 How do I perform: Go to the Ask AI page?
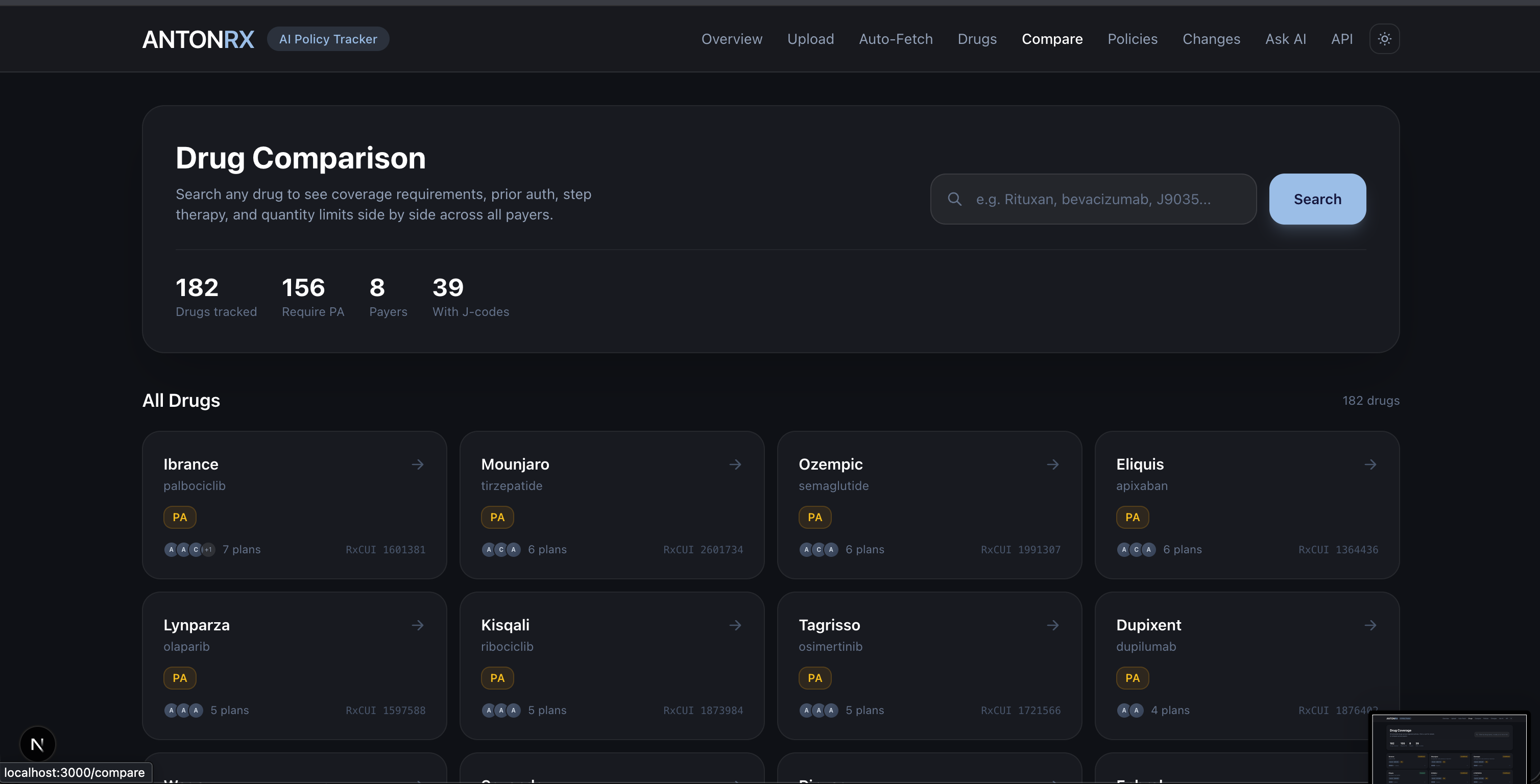1285,39
